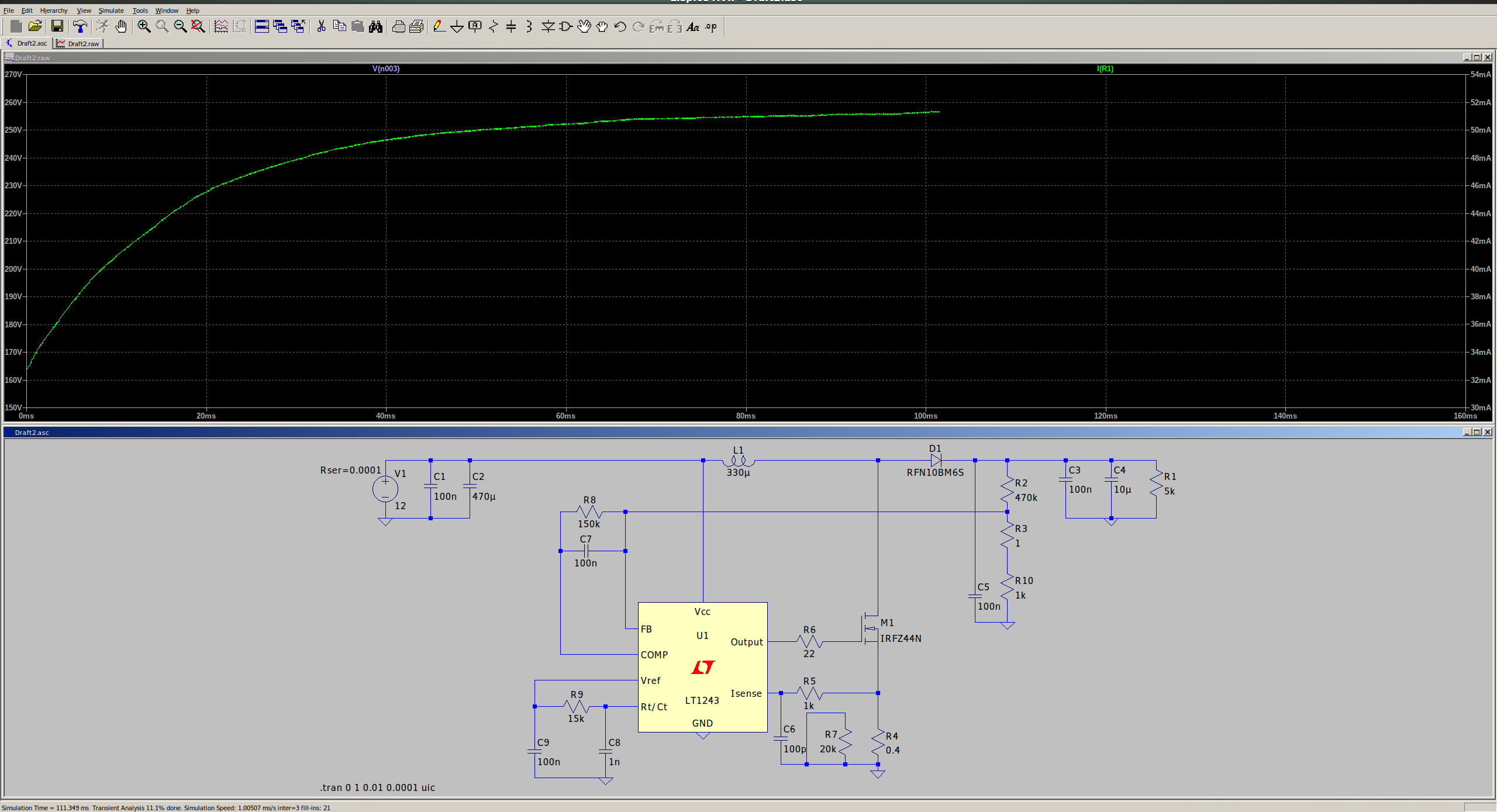Select the Component (logic gate) tool
Viewport: 1497px width, 812px height.
[x=566, y=26]
